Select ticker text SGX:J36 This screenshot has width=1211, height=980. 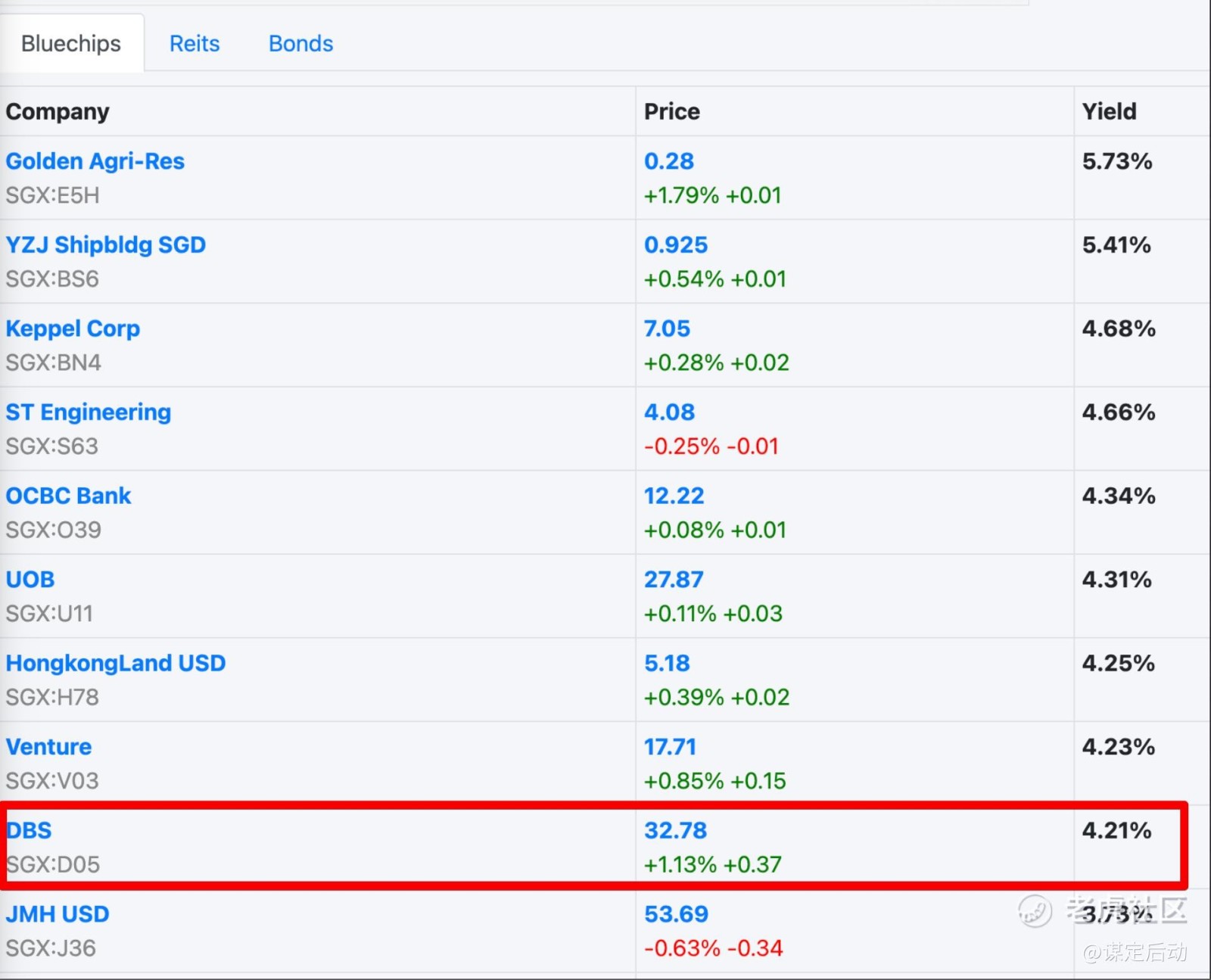click(x=51, y=948)
